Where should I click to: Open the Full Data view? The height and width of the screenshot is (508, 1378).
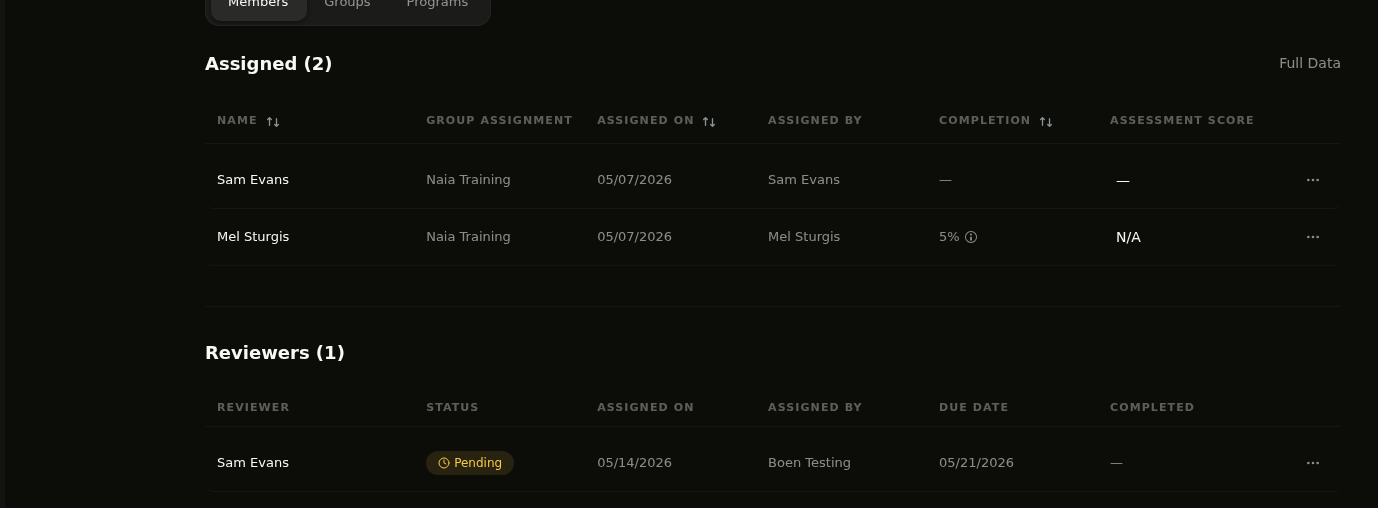1310,63
